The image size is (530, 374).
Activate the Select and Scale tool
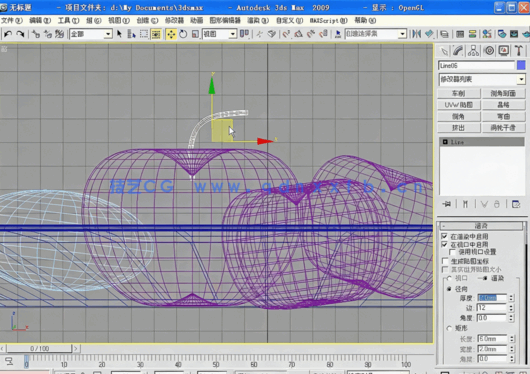pos(195,34)
